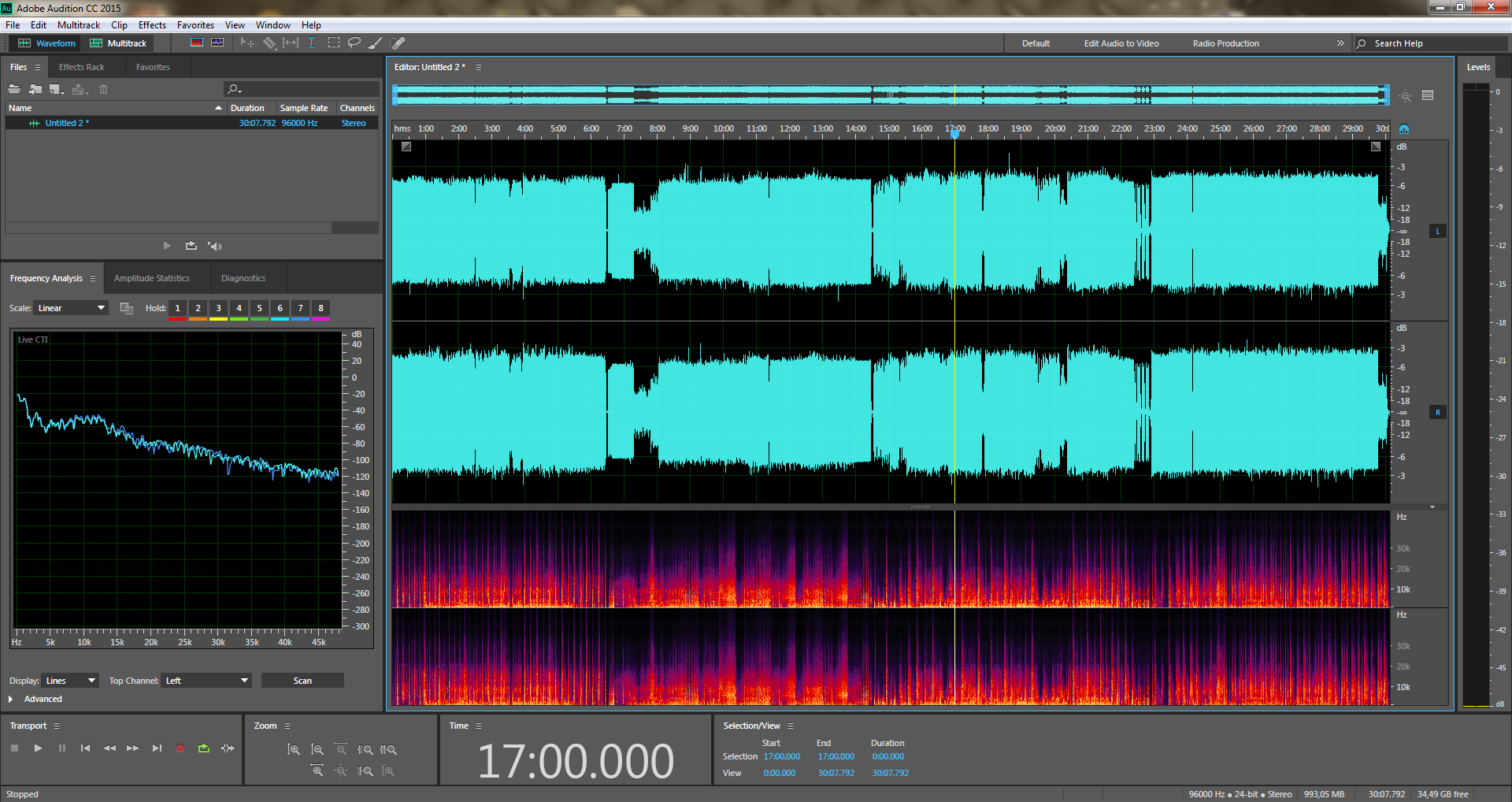Click Zoom Out Amplitude icon
Viewport: 1512px width, 802px height.
[317, 750]
